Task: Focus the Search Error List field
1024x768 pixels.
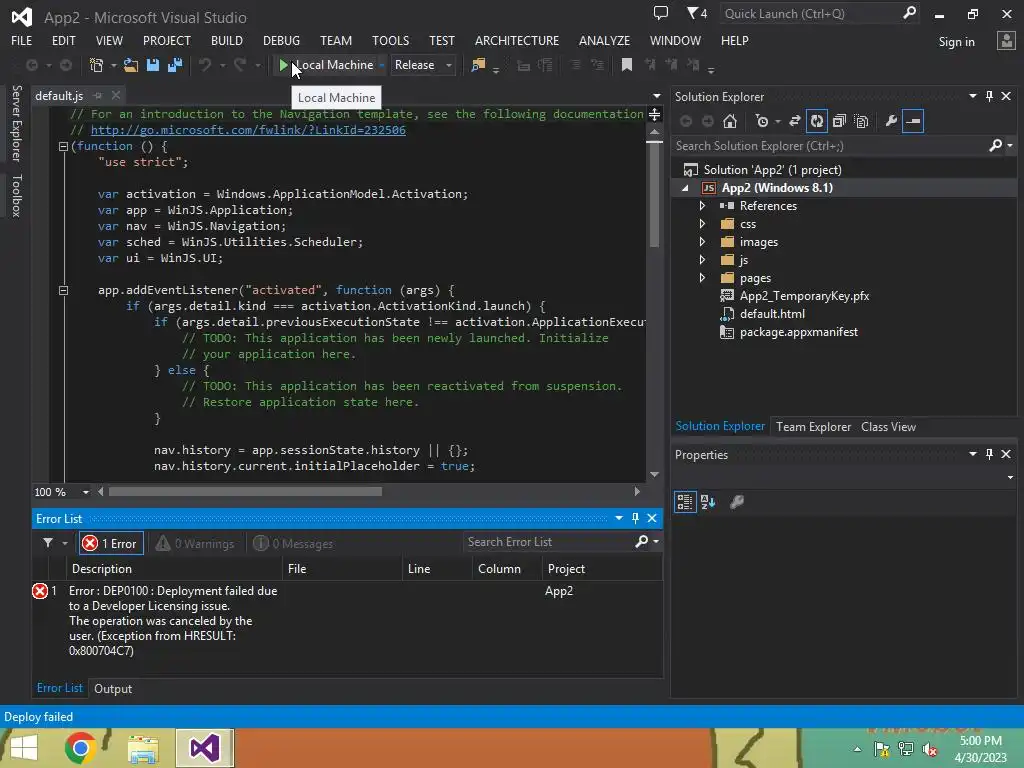Action: click(549, 542)
